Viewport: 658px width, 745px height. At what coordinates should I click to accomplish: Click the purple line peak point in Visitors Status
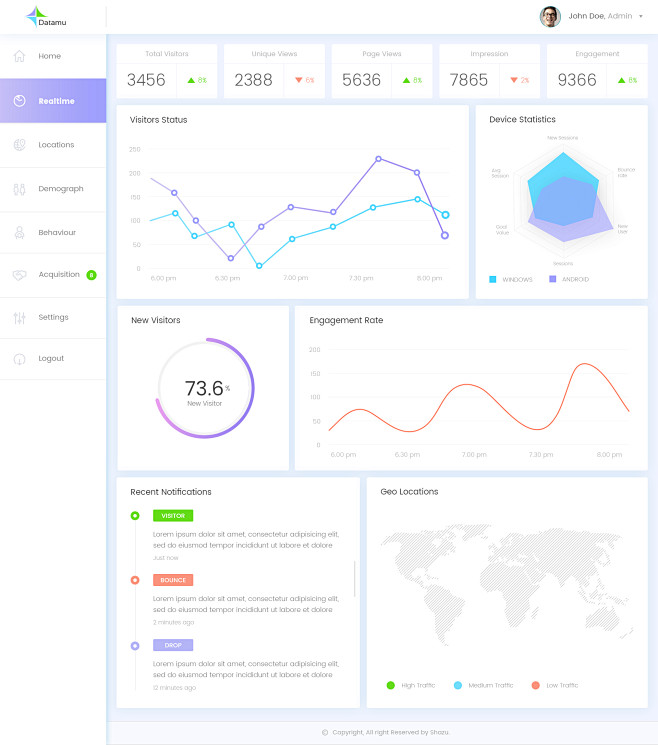pos(378,159)
